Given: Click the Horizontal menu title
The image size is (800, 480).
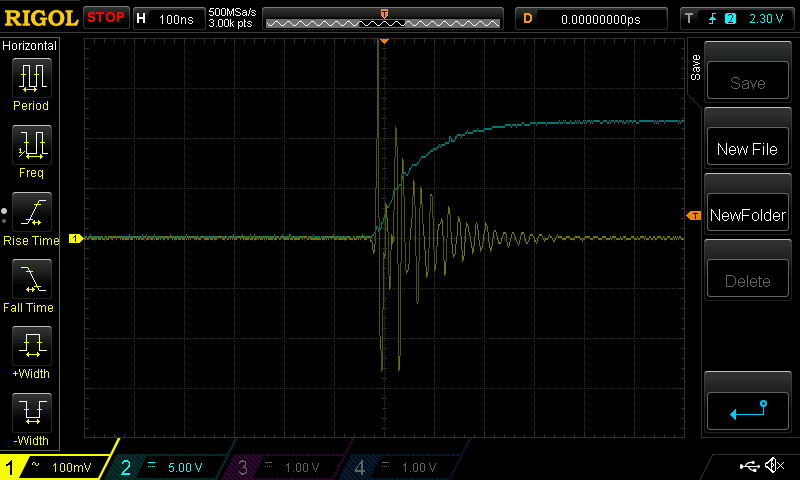Looking at the screenshot, I should [x=30, y=46].
